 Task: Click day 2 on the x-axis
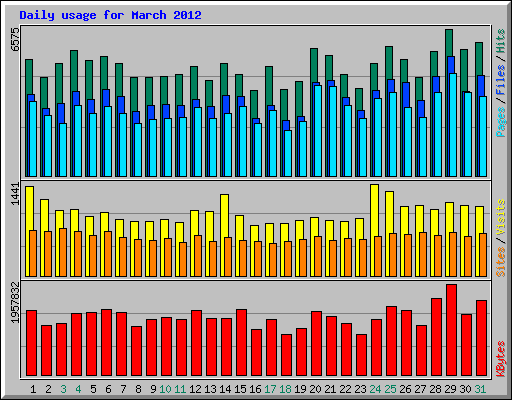click(48, 389)
